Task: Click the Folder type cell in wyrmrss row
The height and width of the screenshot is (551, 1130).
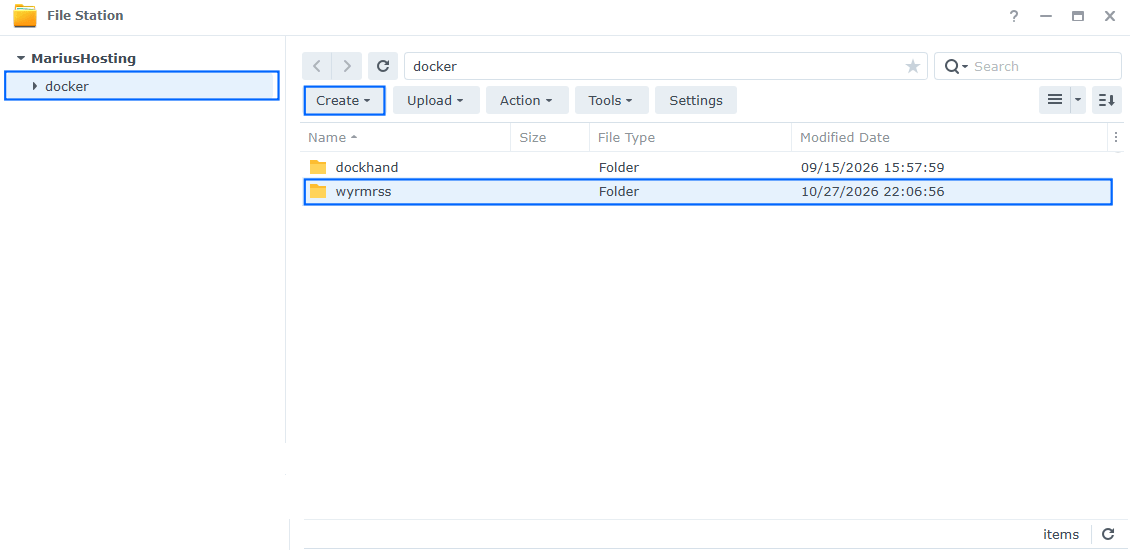Action: click(618, 192)
